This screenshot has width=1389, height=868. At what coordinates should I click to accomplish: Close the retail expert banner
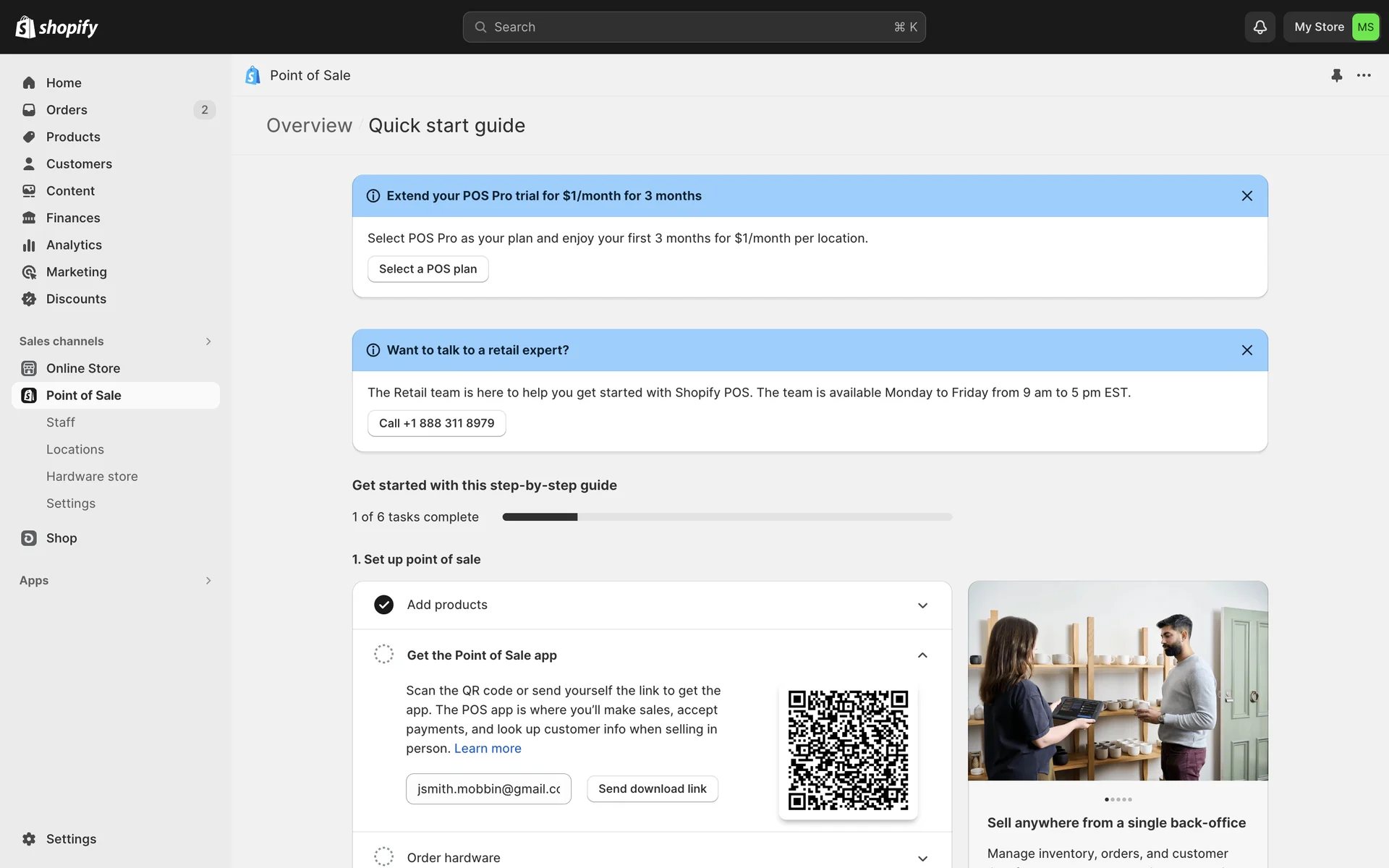[x=1246, y=350]
